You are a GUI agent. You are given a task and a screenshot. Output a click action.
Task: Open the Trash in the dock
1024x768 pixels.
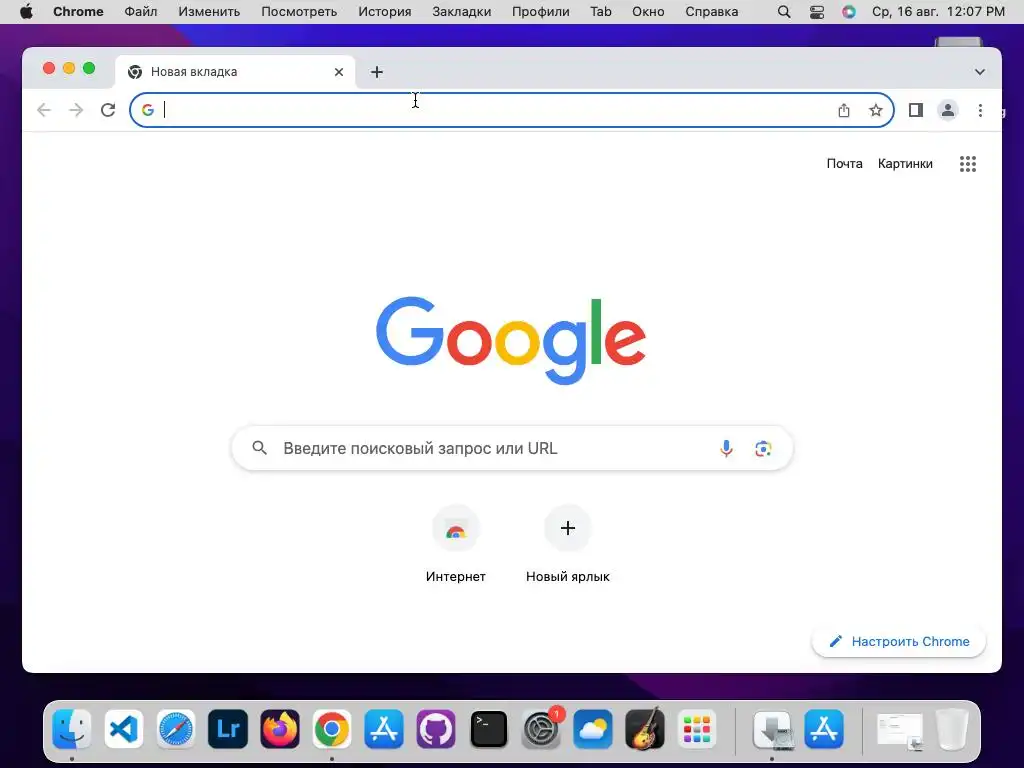[952, 729]
